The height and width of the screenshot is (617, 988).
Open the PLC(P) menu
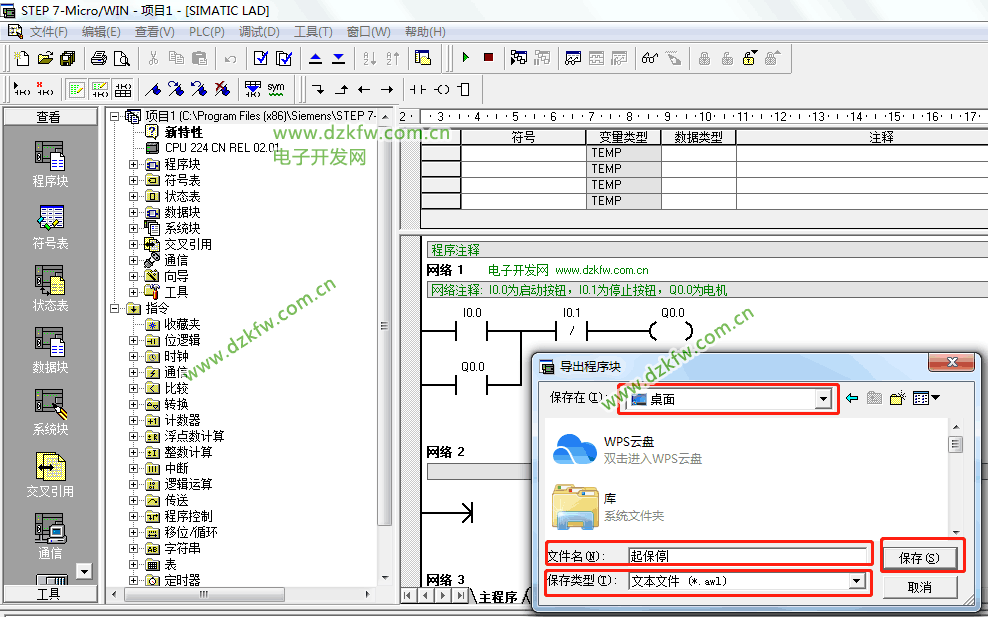pyautogui.click(x=206, y=32)
